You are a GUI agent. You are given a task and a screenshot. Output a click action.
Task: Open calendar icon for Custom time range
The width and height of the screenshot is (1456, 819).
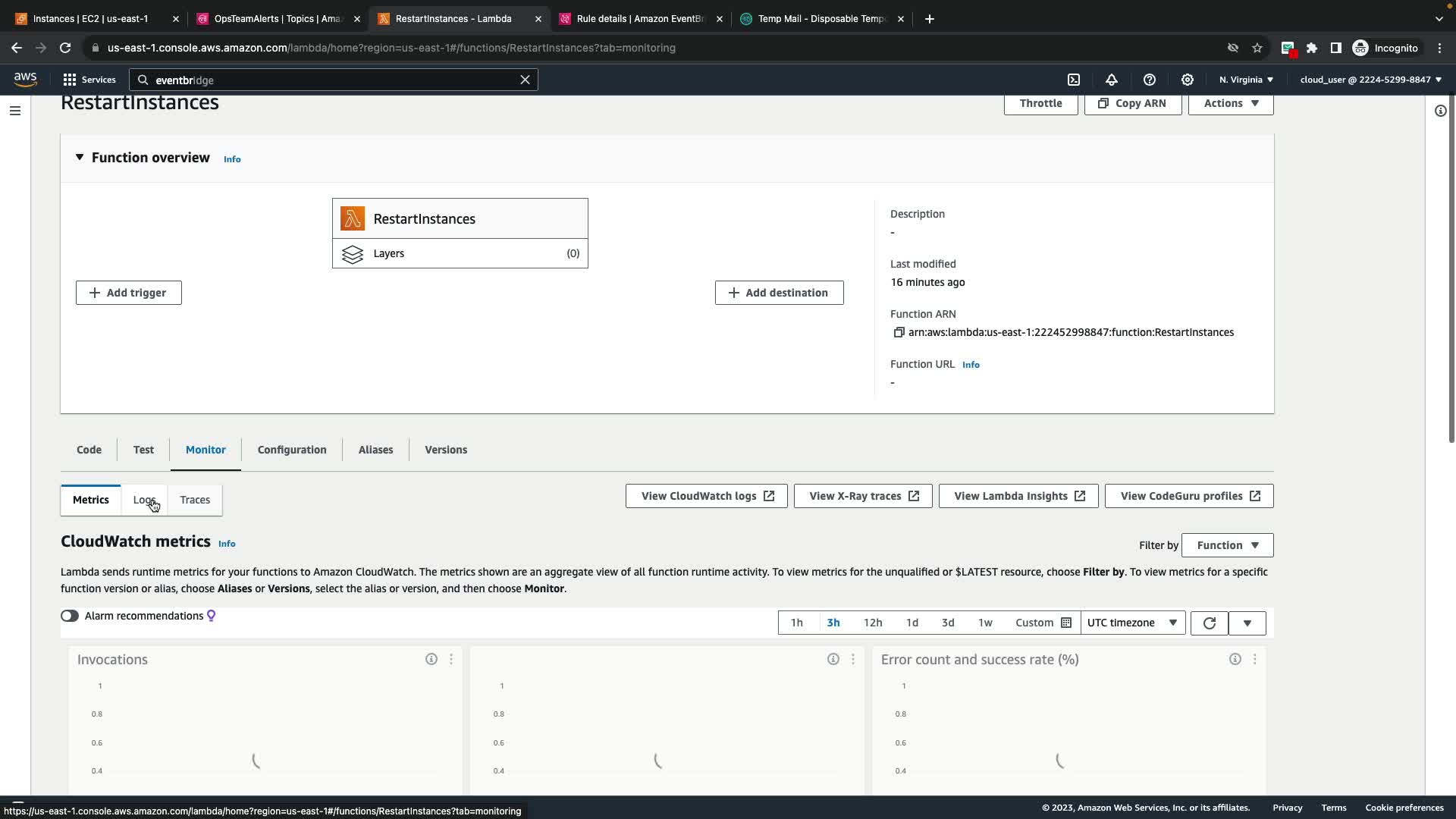(x=1066, y=623)
